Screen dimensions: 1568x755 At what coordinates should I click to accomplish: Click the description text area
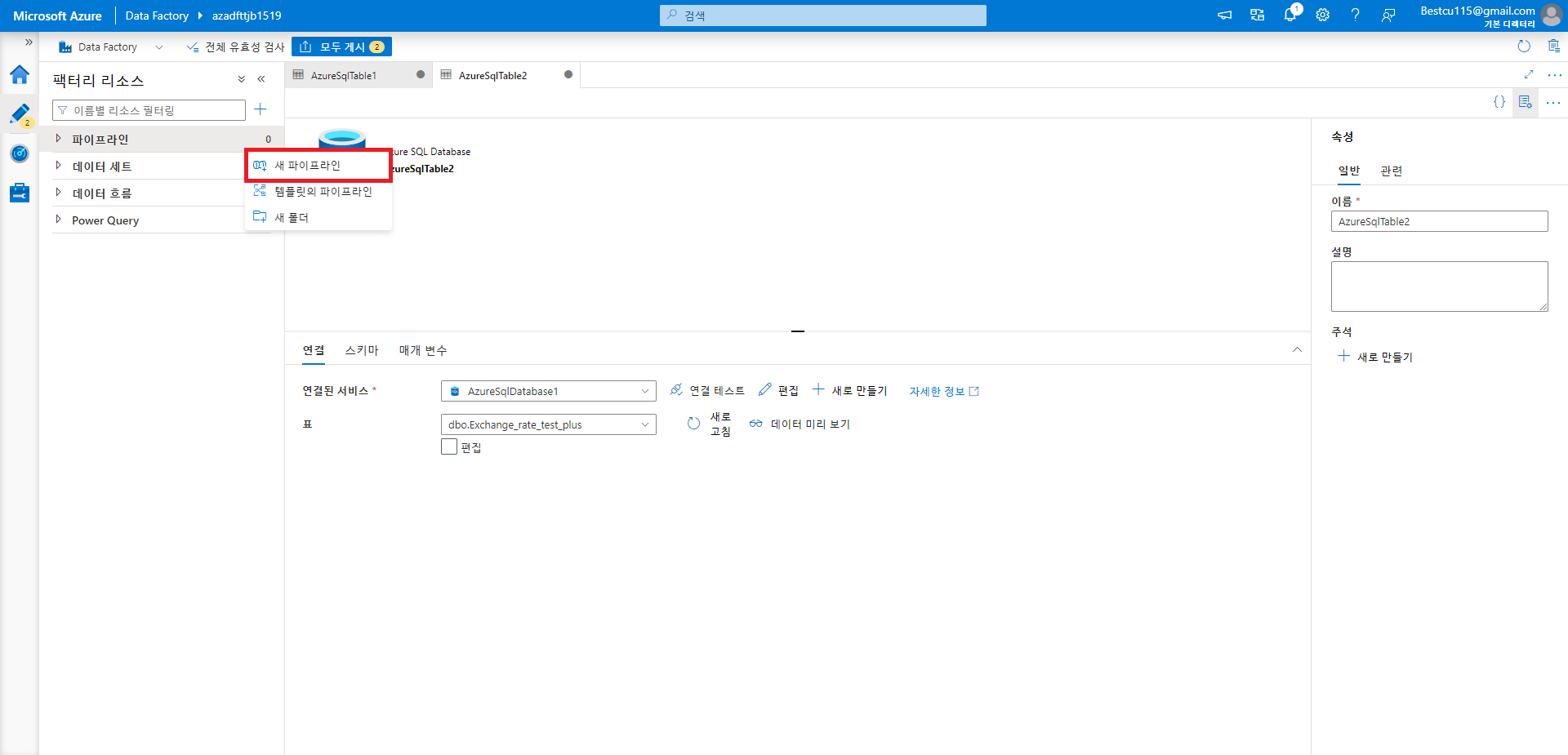pos(1439,286)
